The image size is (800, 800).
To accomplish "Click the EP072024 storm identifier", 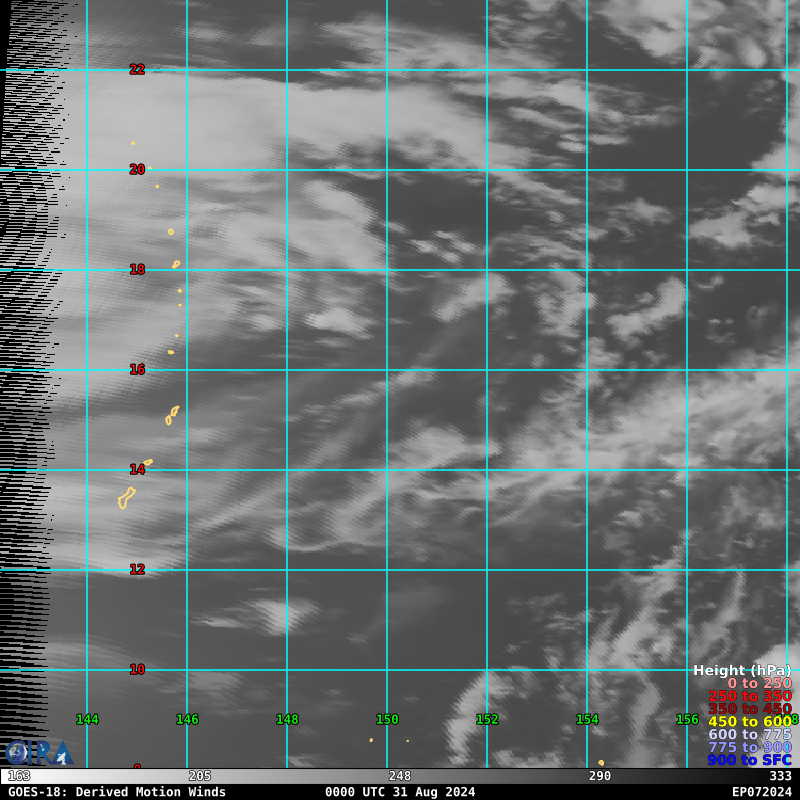I will click(762, 792).
